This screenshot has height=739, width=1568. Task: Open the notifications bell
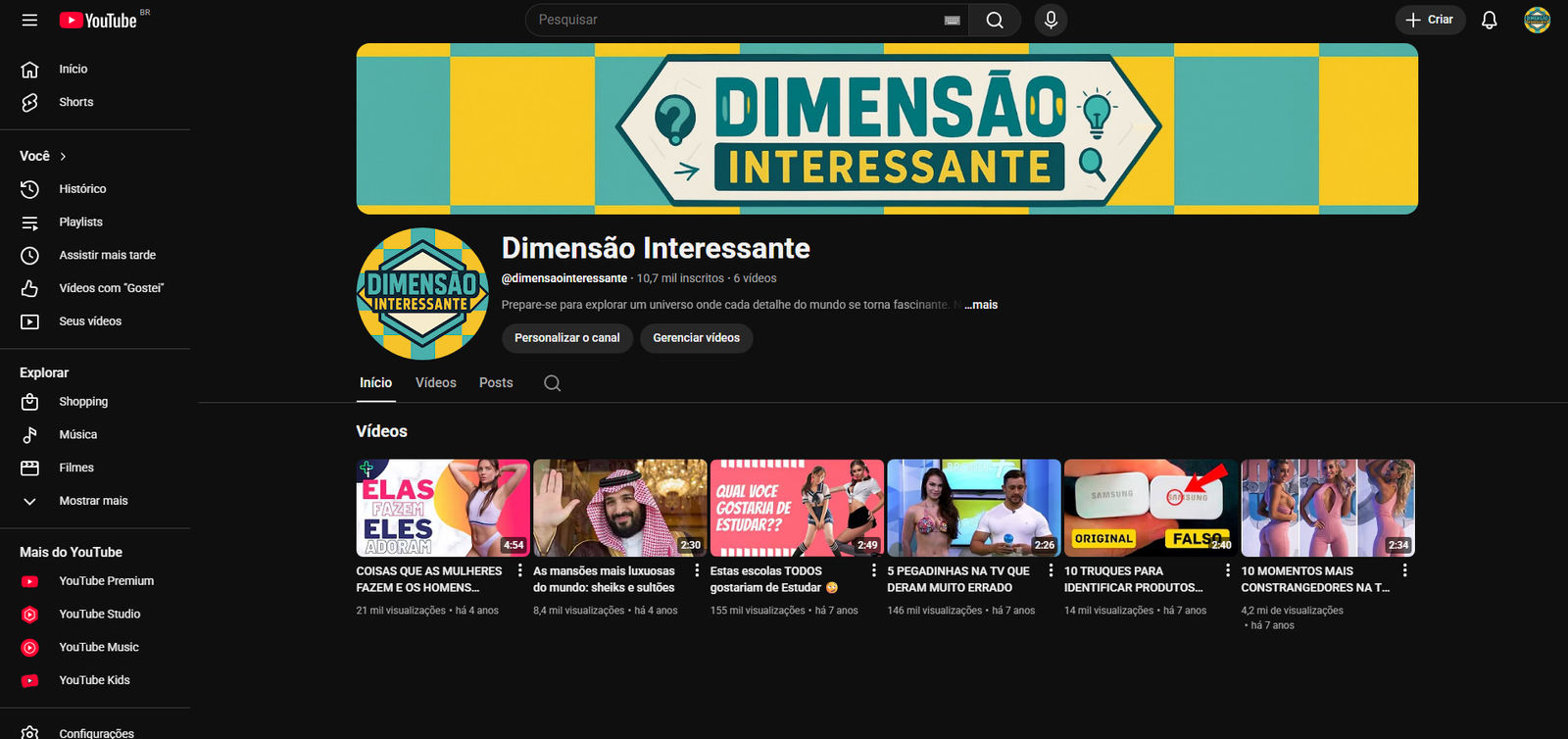[1489, 20]
